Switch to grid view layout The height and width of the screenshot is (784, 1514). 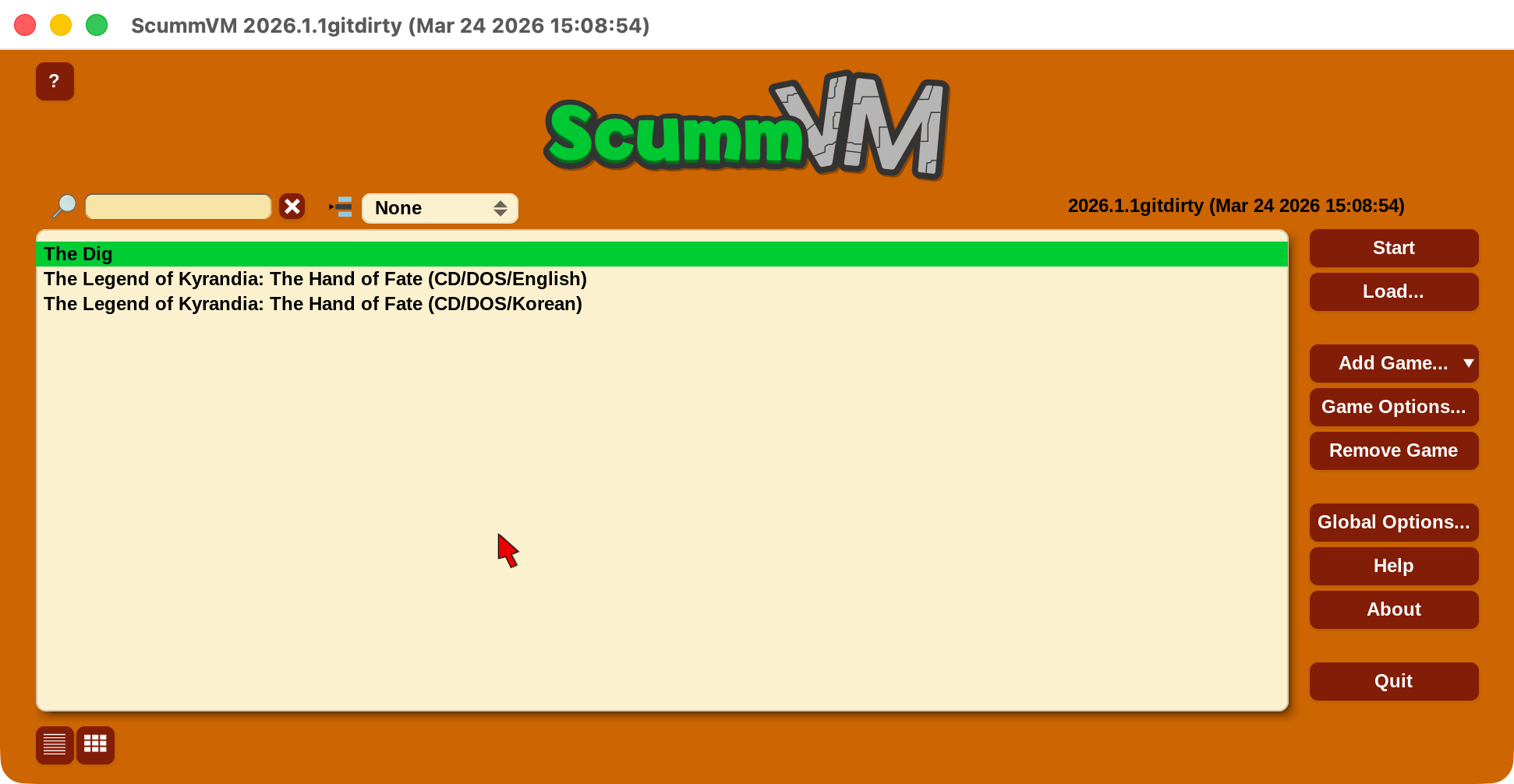click(x=95, y=745)
